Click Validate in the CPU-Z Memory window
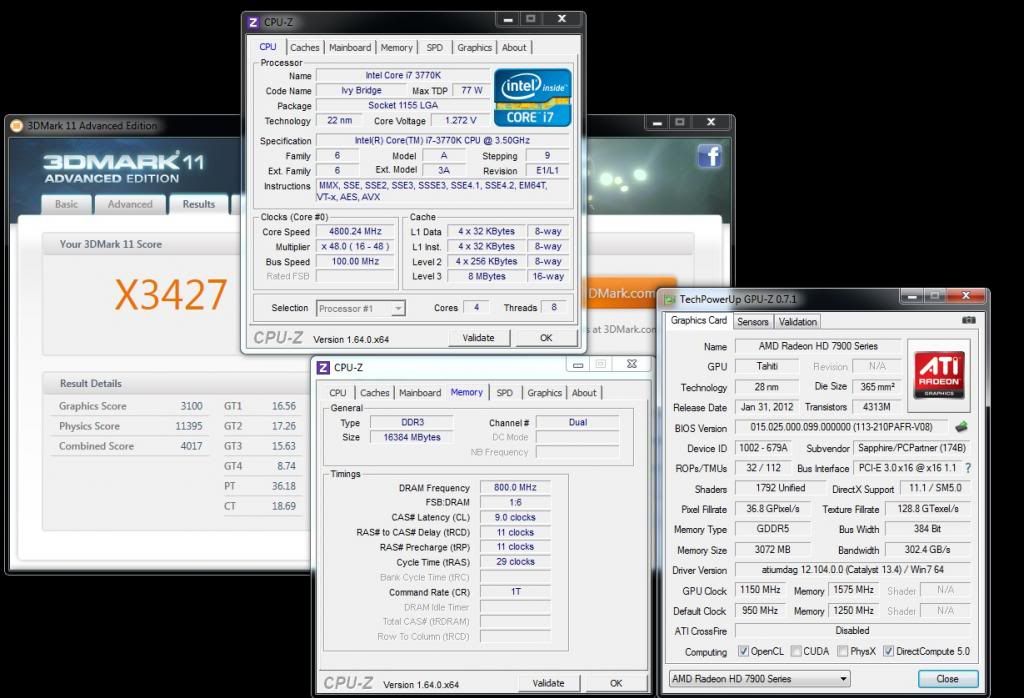1024x698 pixels. [x=548, y=683]
